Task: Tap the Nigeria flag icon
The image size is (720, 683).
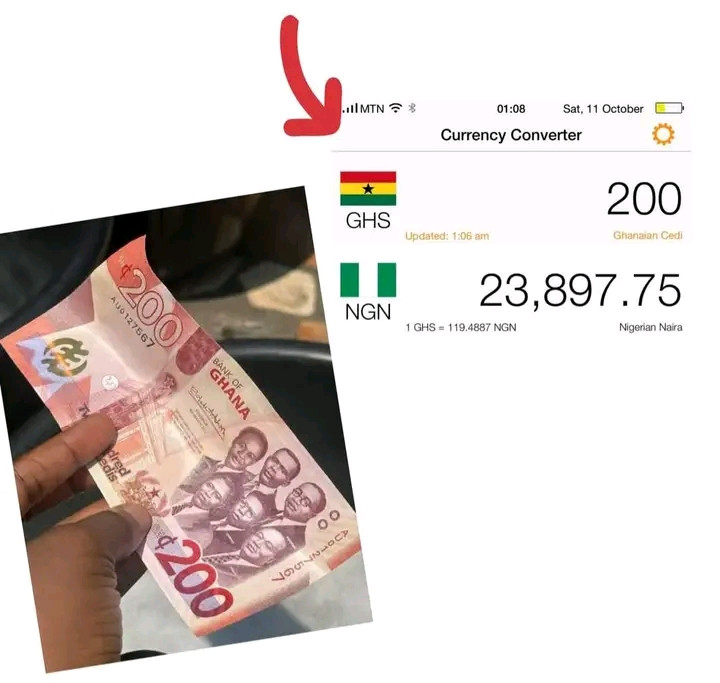Action: click(368, 280)
